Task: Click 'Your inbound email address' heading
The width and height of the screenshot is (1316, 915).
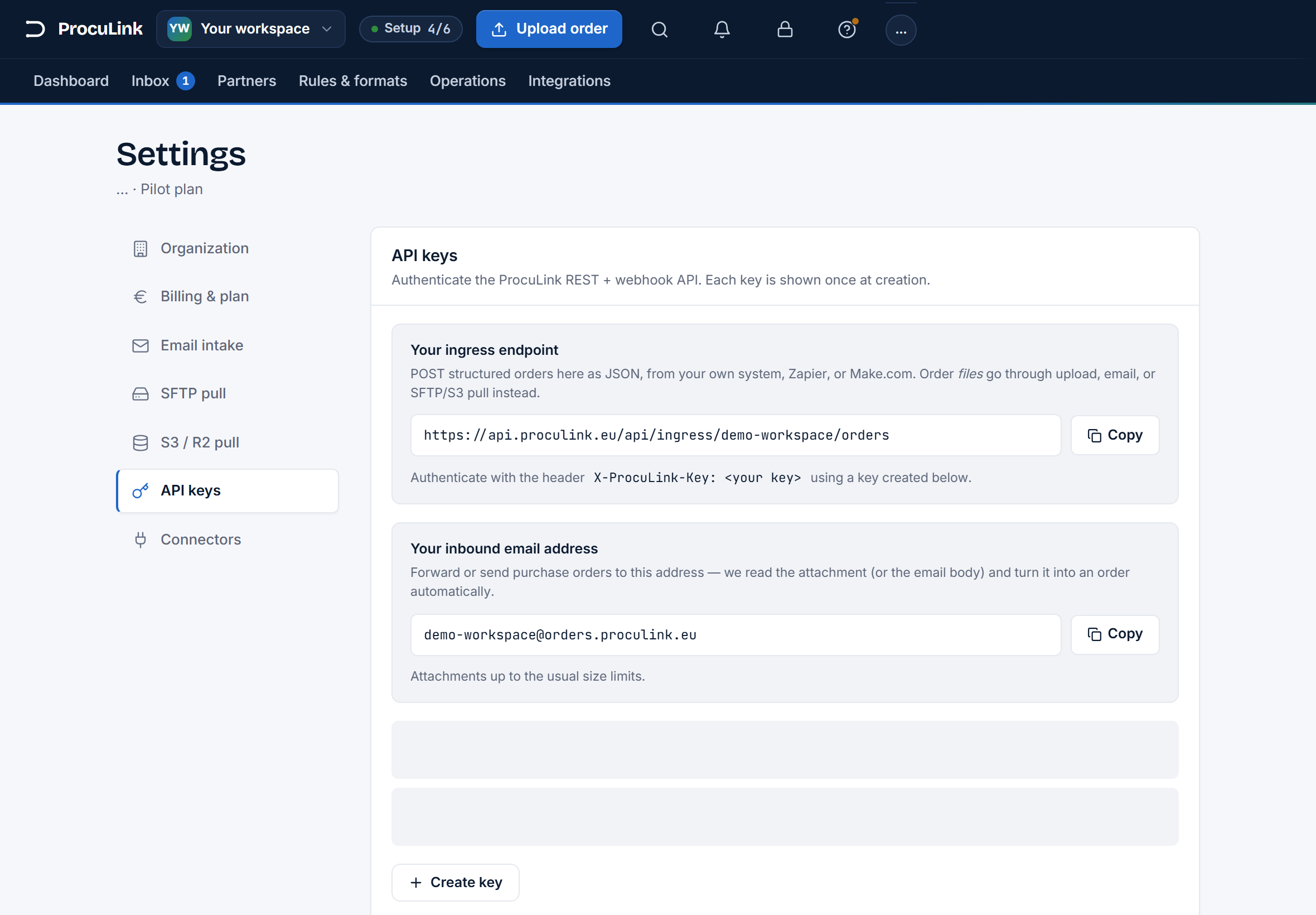Action: tap(504, 548)
